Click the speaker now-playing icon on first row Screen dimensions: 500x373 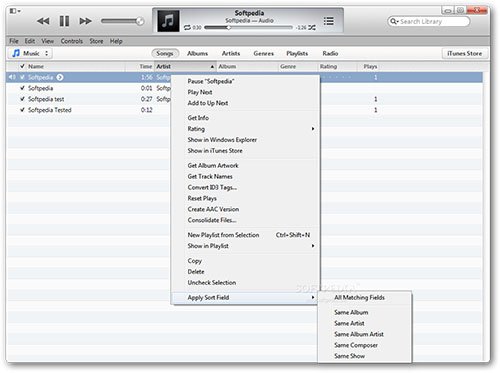click(12, 77)
